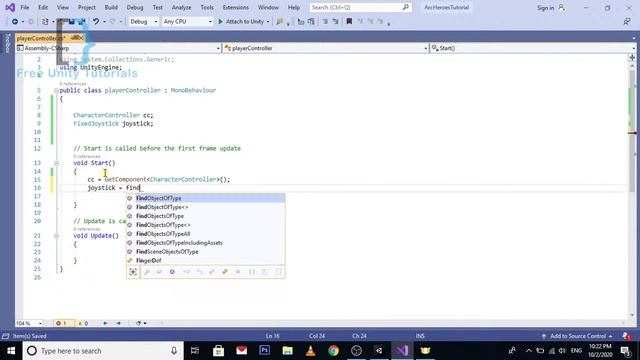
Task: Toggle the IntelliSense target-type filter icon
Action: coord(133,272)
